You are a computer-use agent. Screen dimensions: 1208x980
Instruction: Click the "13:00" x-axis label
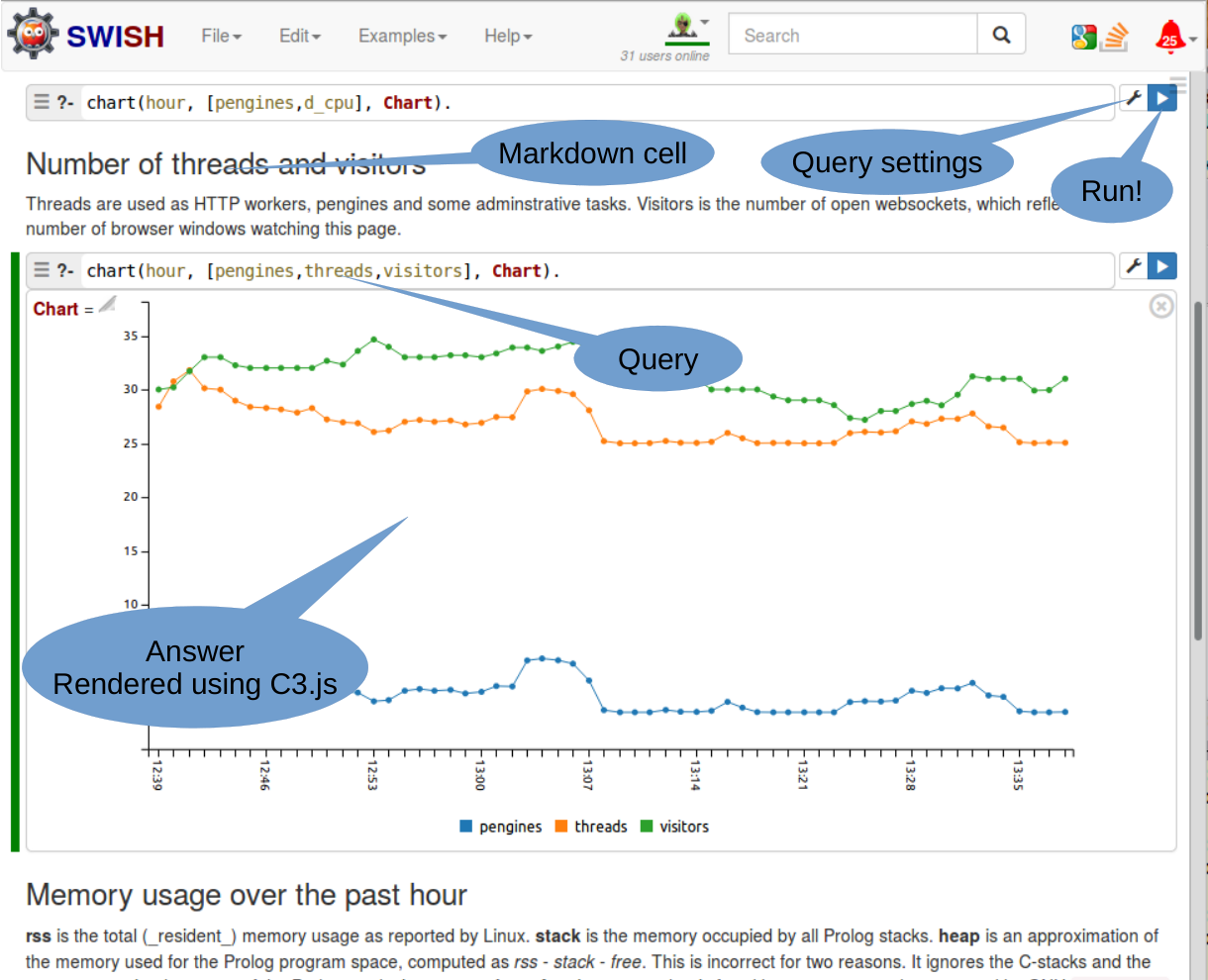pyautogui.click(x=480, y=774)
